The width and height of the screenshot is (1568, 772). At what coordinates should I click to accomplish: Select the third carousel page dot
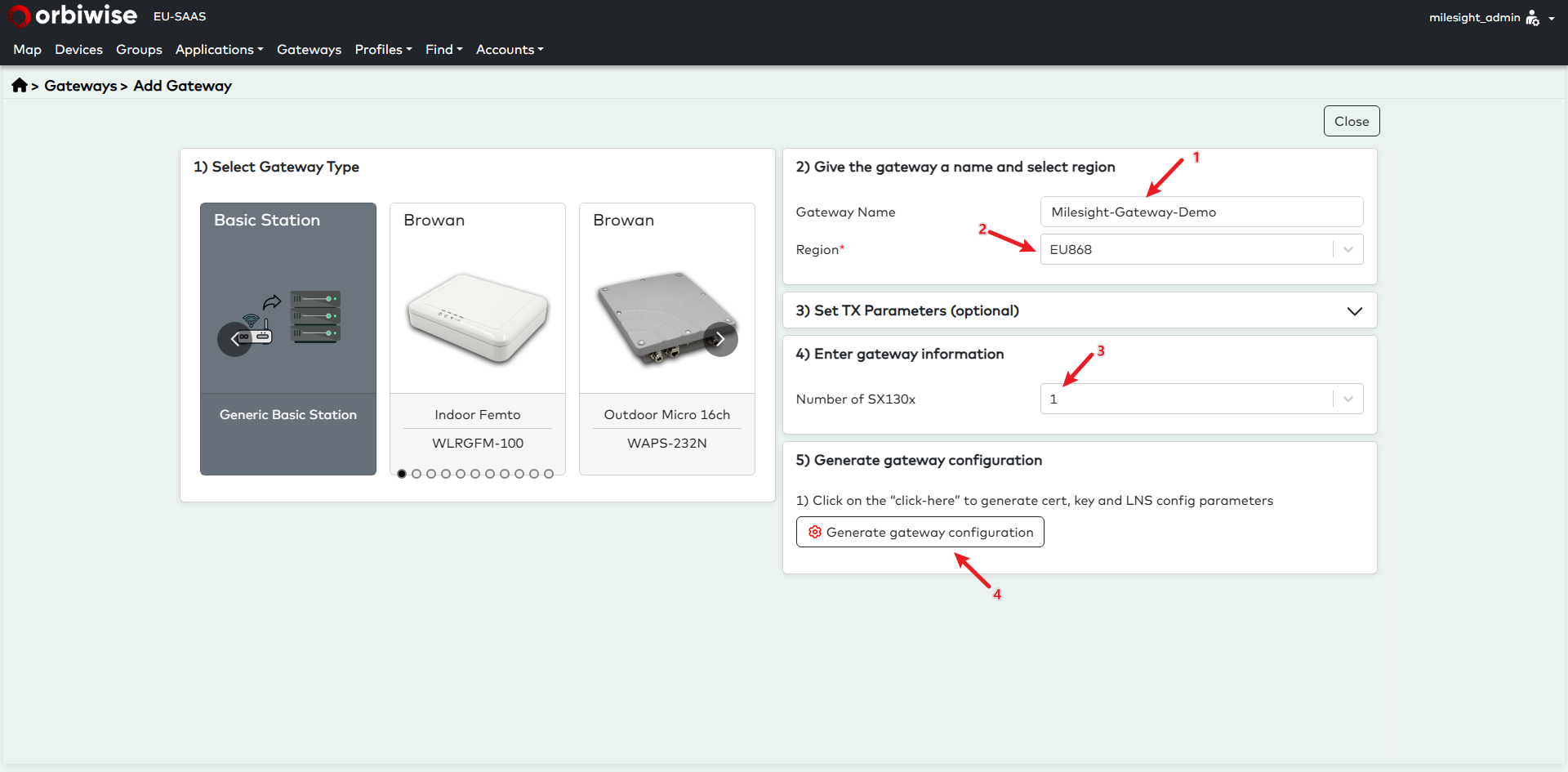[431, 474]
